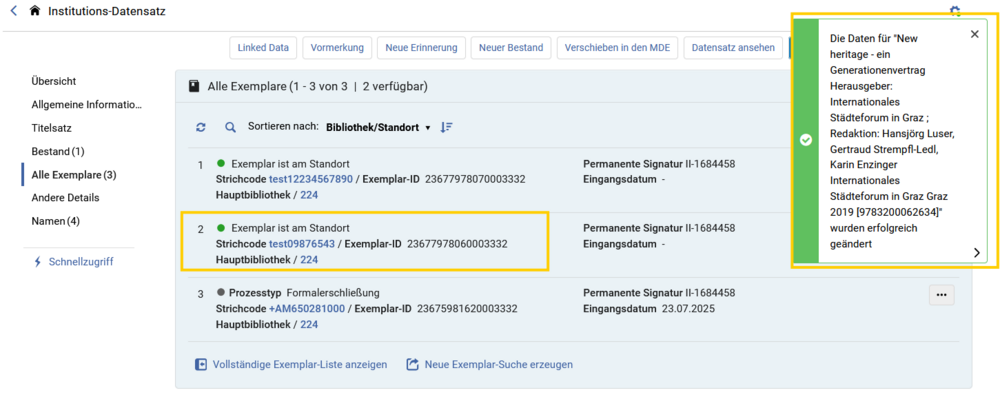Toggle the sort order direction icon
The image size is (1000, 397).
446,128
